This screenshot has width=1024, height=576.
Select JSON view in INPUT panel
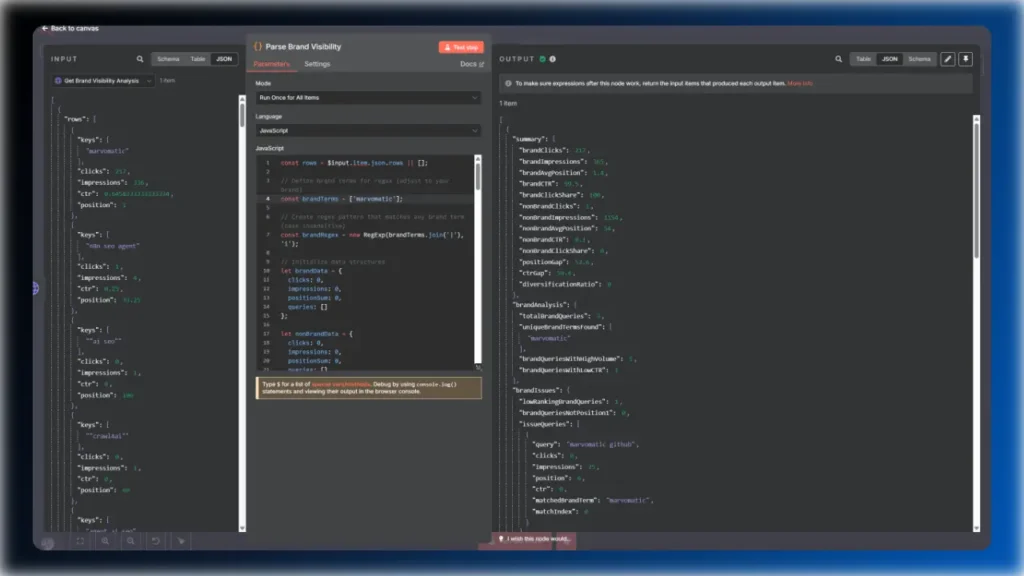(x=224, y=59)
